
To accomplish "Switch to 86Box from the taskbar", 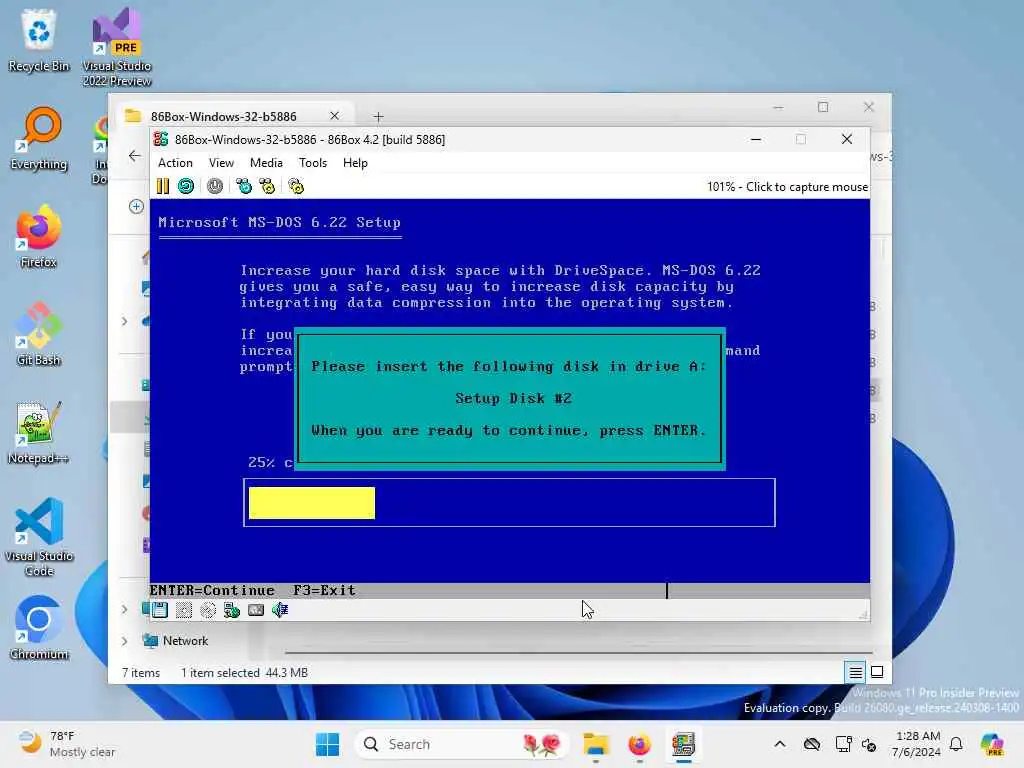I will 683,744.
